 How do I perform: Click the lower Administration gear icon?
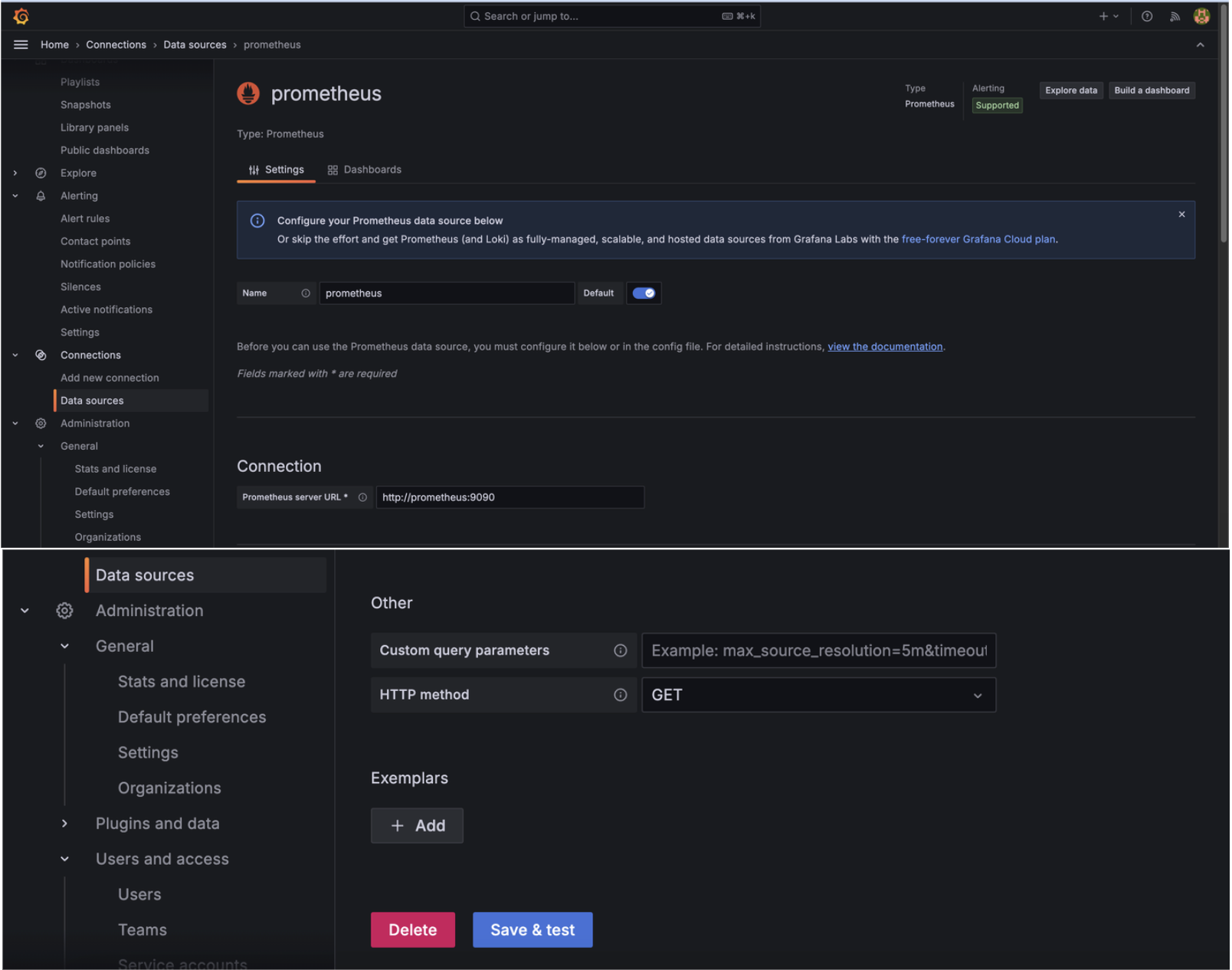(x=64, y=611)
